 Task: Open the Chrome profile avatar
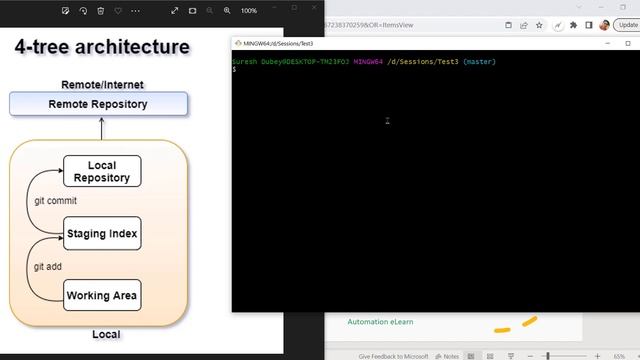click(x=604, y=25)
